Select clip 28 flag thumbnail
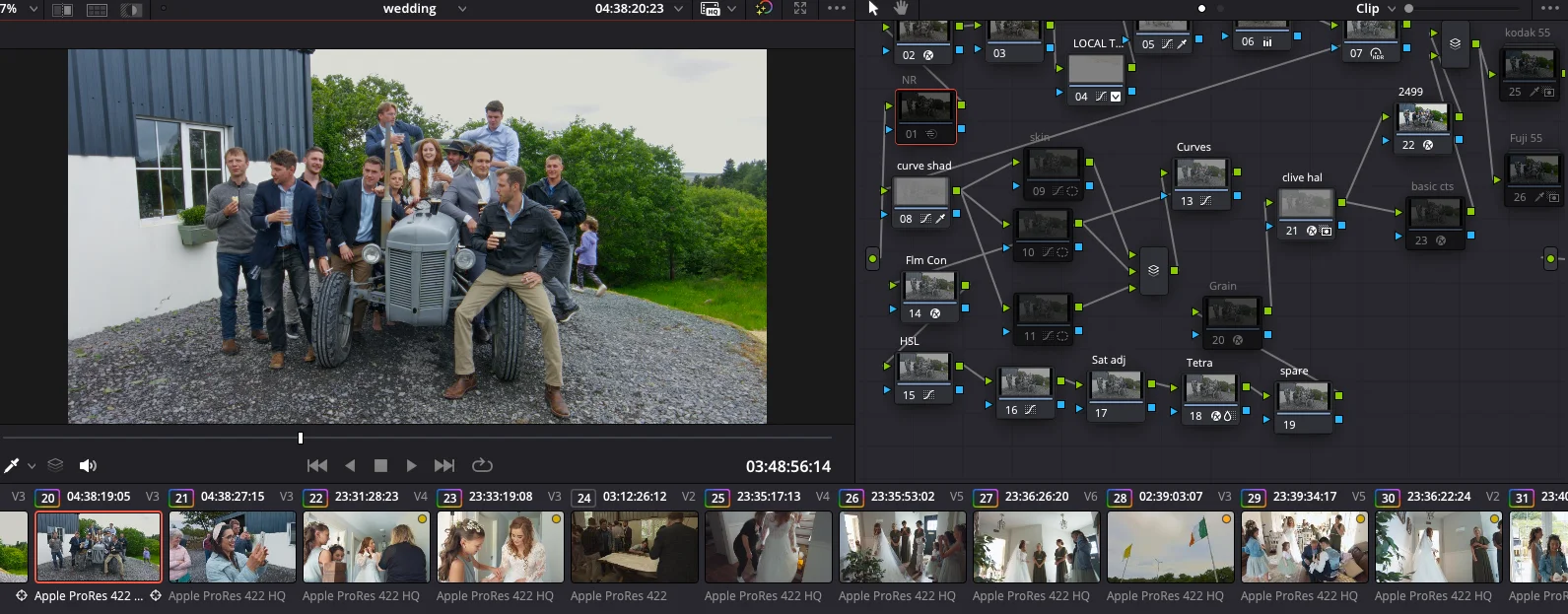This screenshot has width=1568, height=614. (x=1170, y=547)
